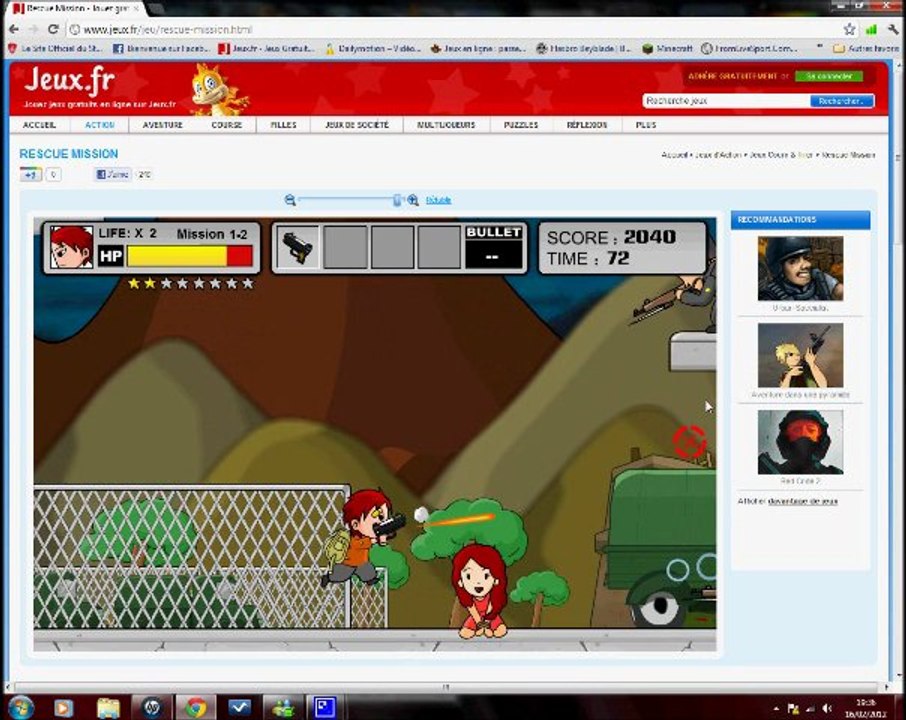Open Windows Media Player from the taskbar

tap(64, 707)
